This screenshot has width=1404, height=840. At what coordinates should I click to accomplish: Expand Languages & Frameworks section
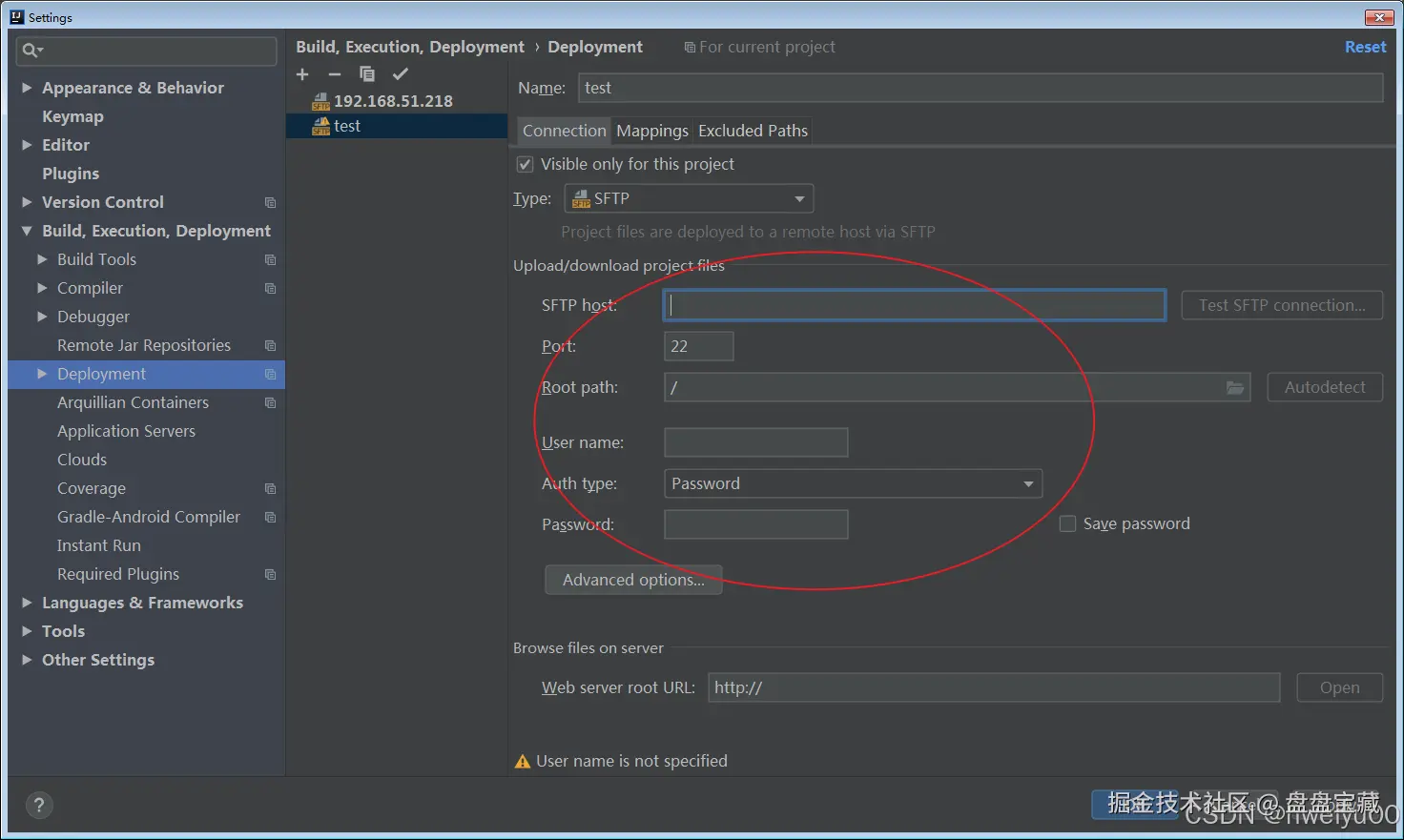tap(27, 603)
